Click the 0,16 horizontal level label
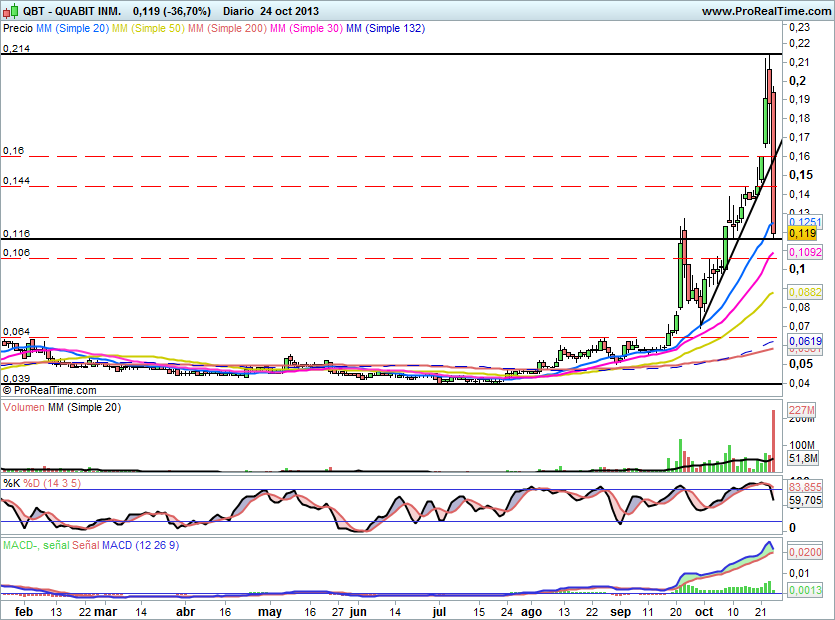The width and height of the screenshot is (835, 620). 12,150
